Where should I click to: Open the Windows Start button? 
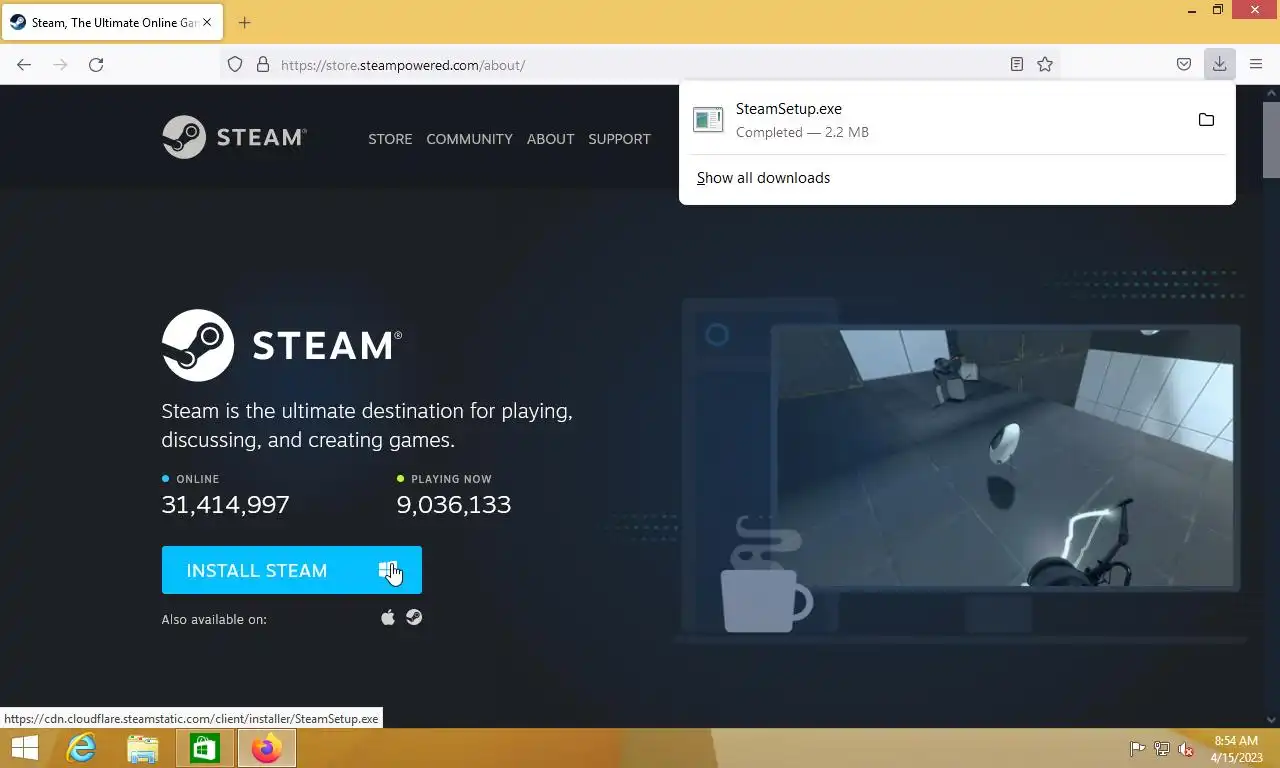(24, 748)
